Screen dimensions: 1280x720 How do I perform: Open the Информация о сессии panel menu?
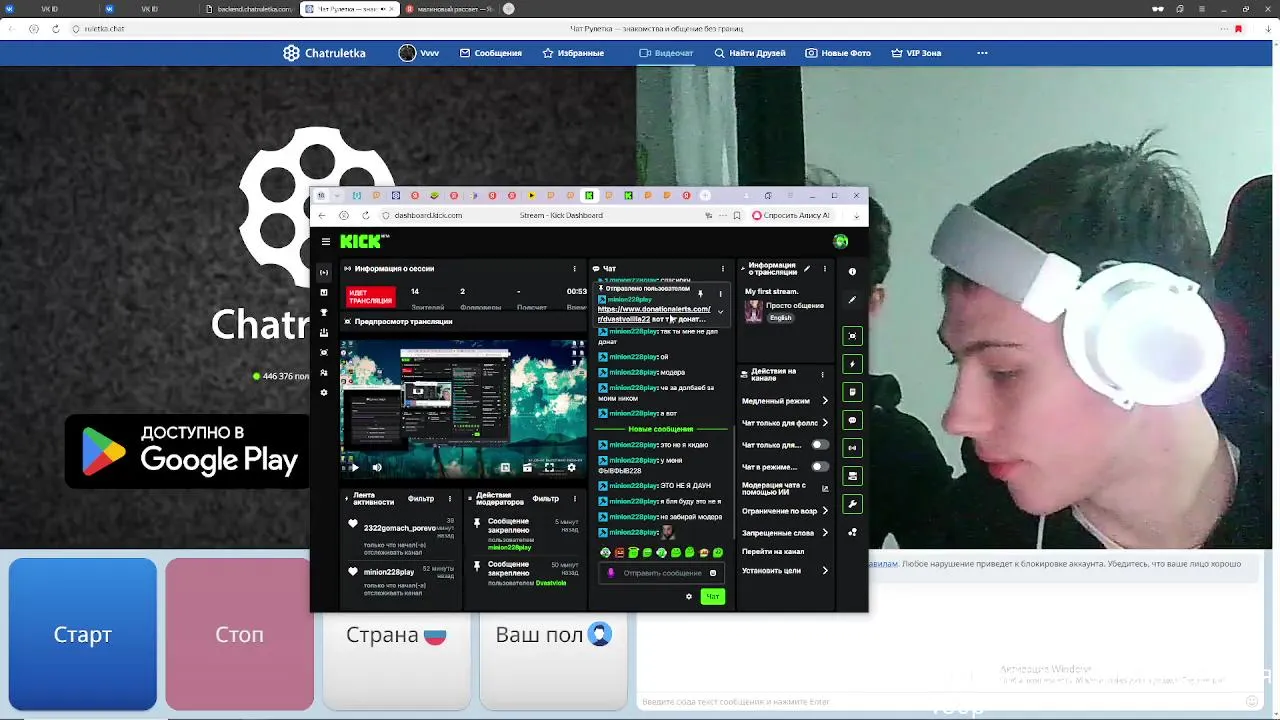(x=574, y=268)
